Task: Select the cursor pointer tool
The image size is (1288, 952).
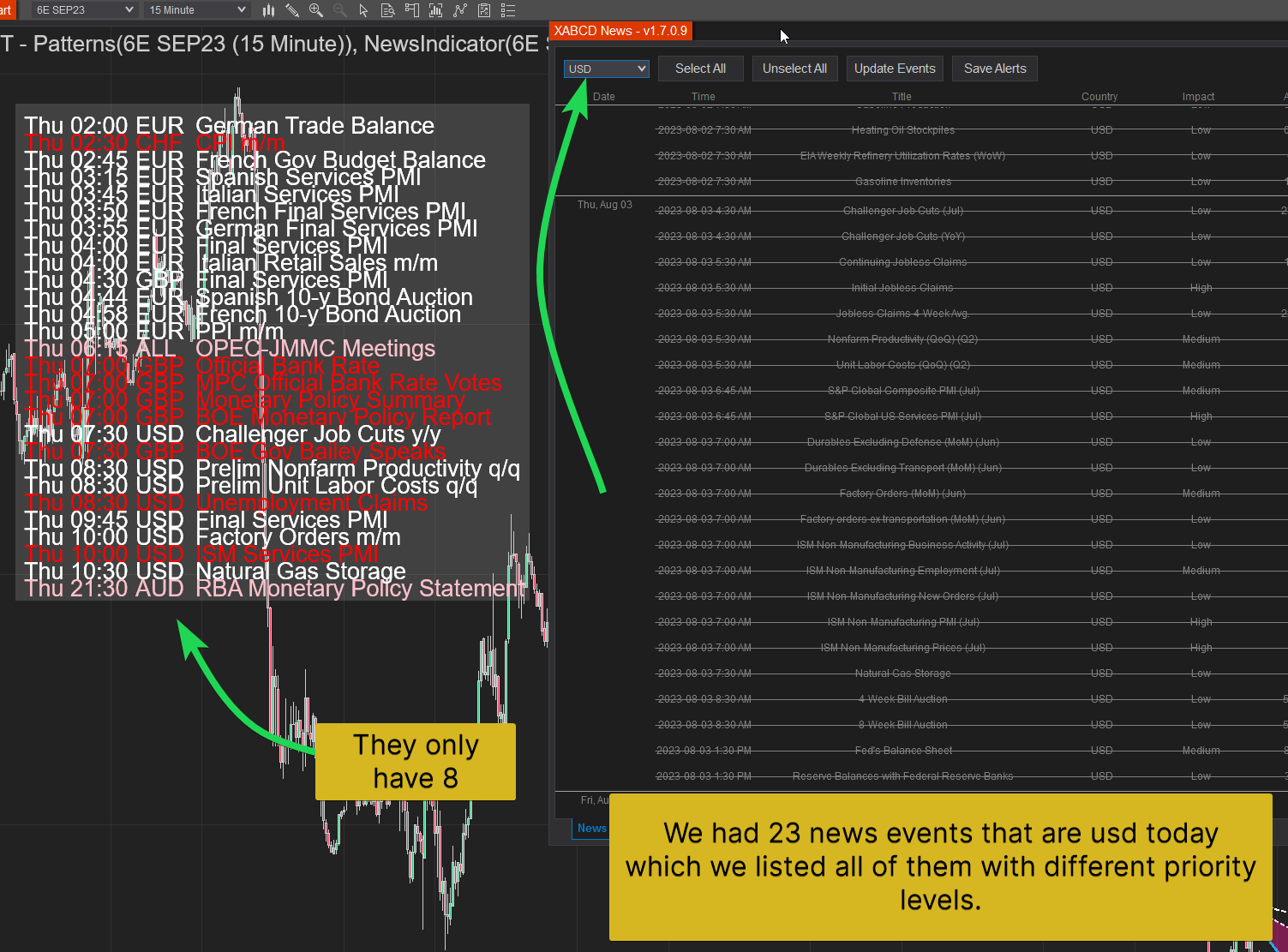Action: click(x=364, y=10)
